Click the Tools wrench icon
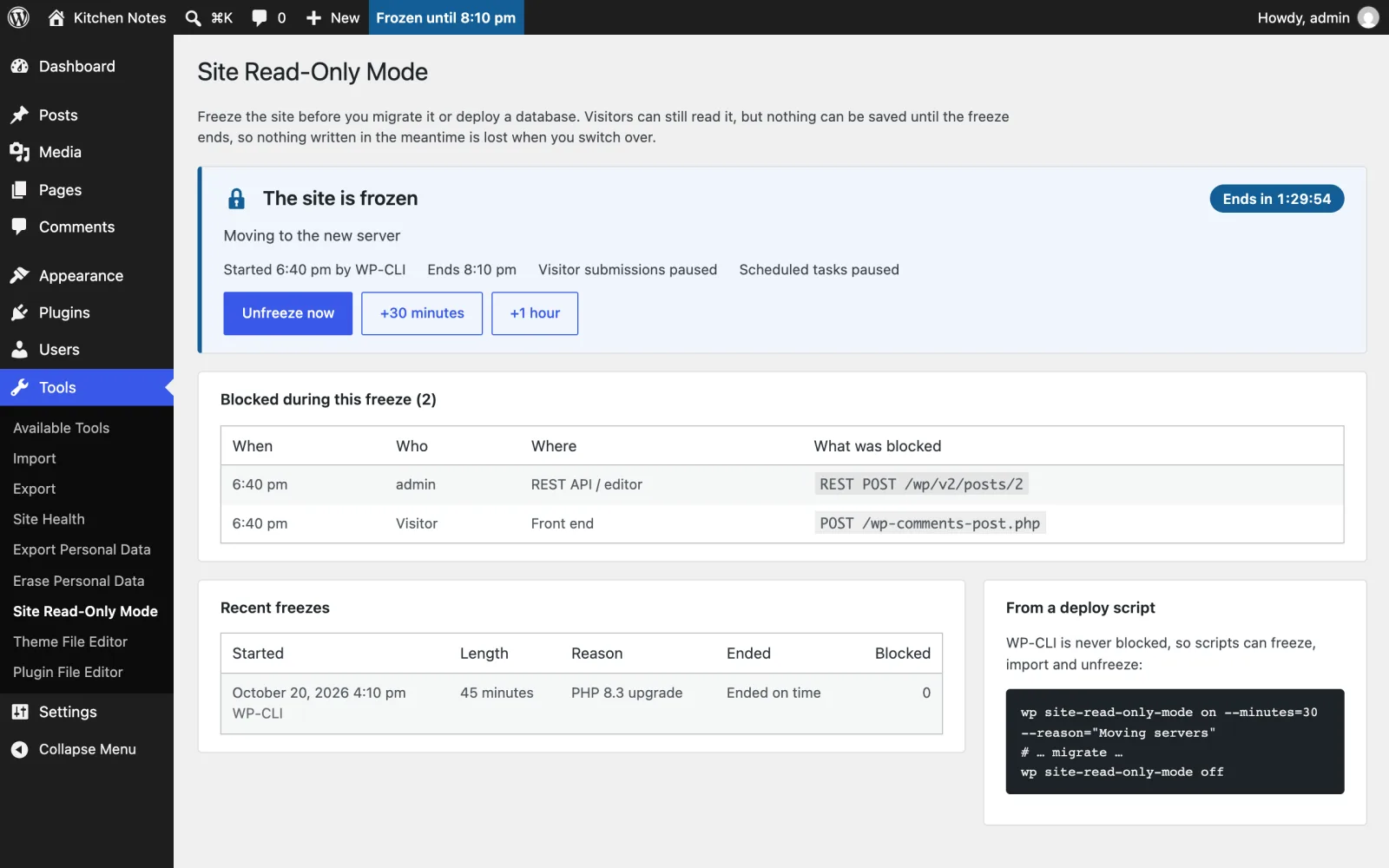 [x=20, y=387]
